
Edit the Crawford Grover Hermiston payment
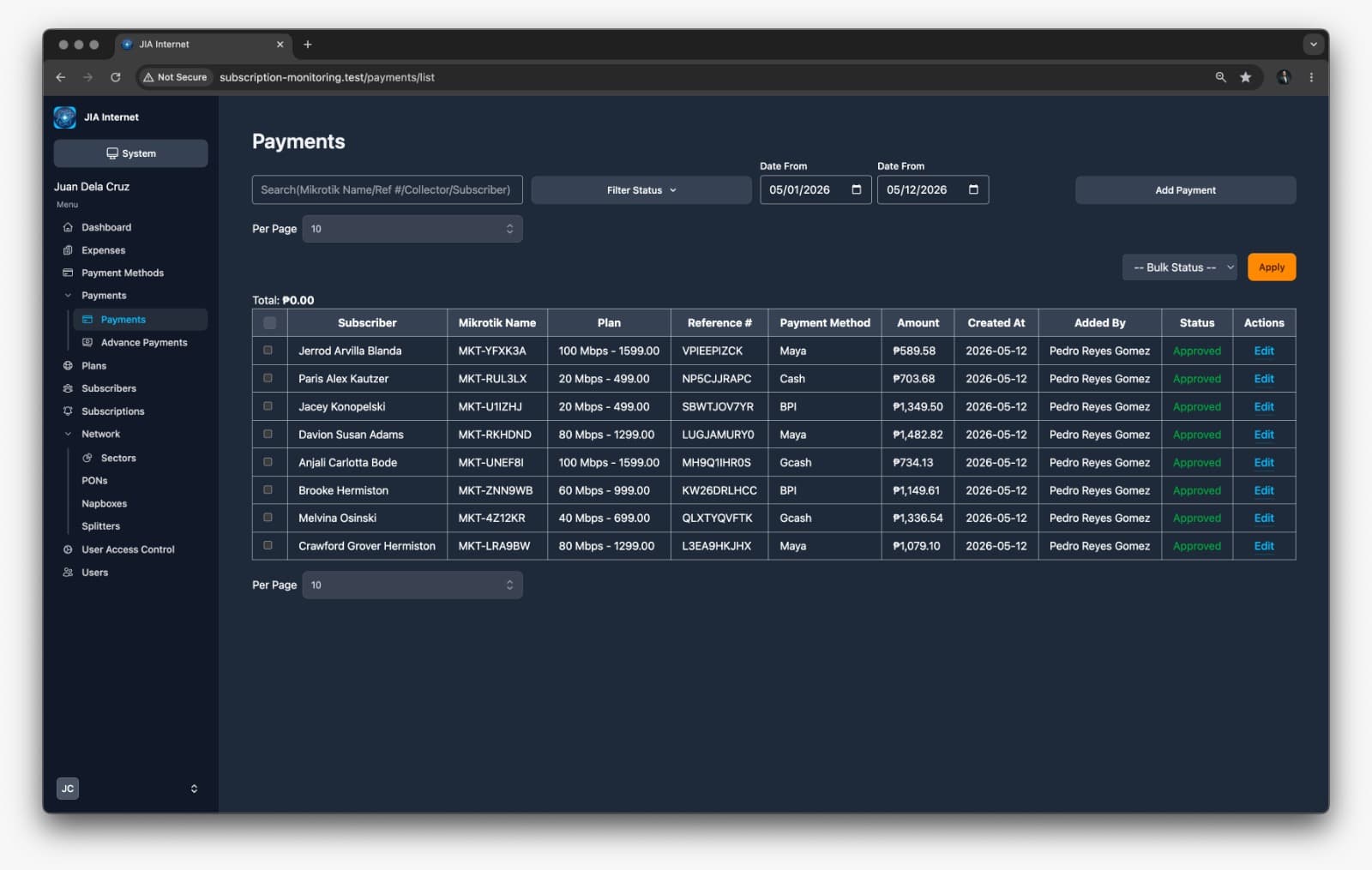pos(1264,546)
